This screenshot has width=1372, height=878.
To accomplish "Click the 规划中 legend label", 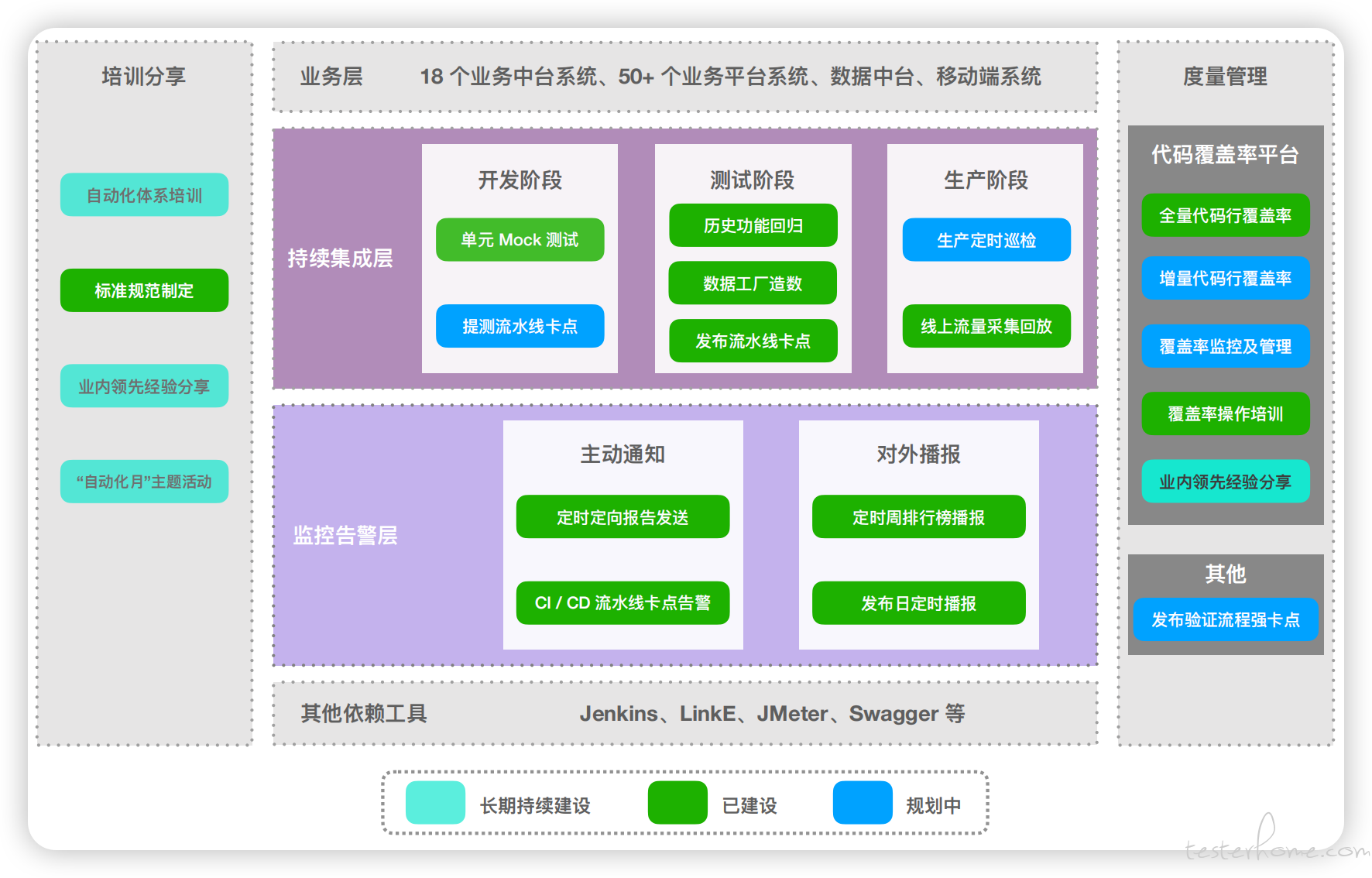I will click(934, 805).
